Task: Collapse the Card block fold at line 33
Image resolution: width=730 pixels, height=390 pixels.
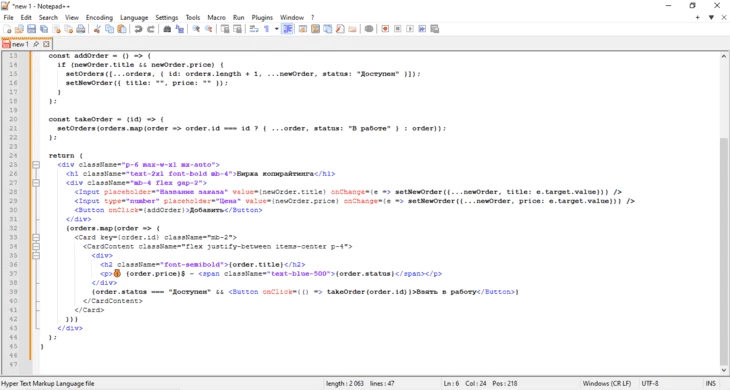Action: pos(36,237)
